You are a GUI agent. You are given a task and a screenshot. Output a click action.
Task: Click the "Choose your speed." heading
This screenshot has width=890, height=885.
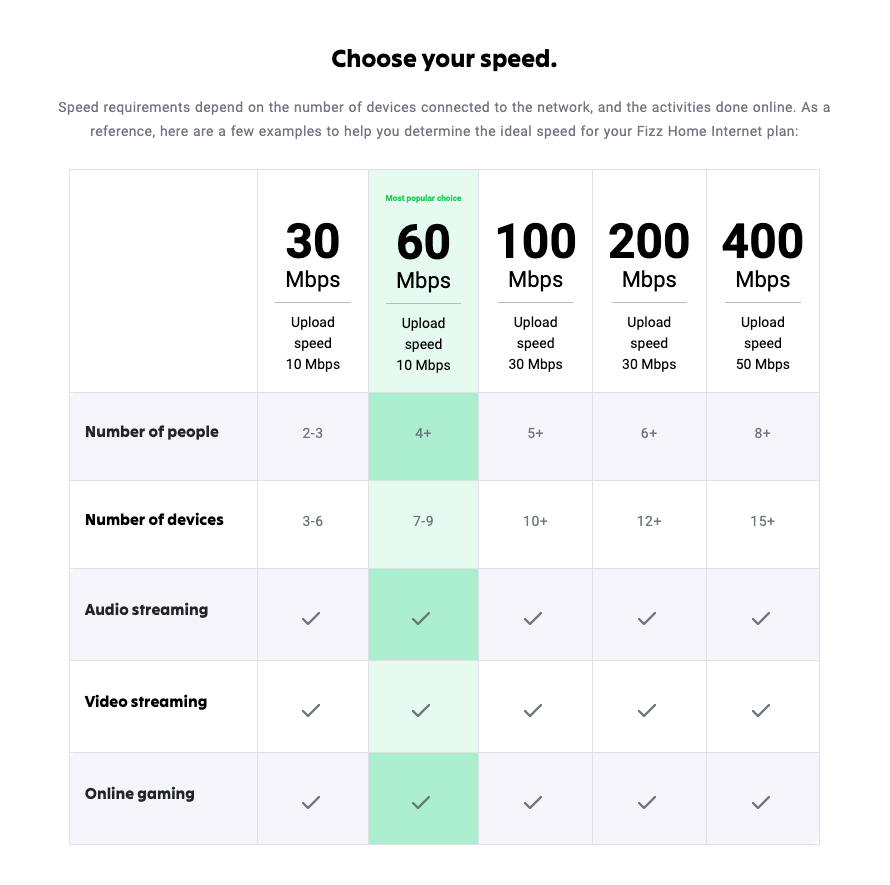[x=444, y=59]
